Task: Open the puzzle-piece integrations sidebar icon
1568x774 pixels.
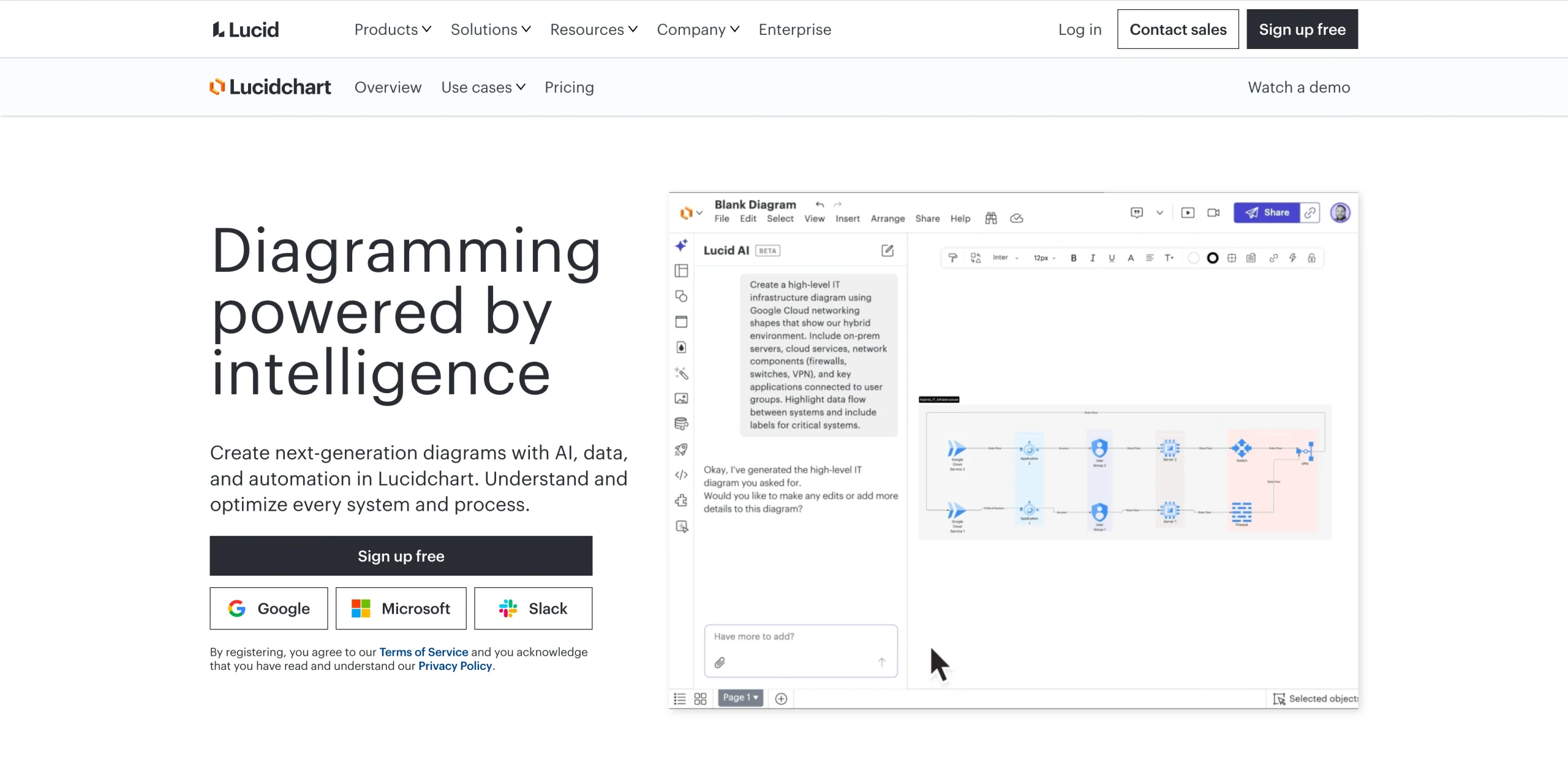Action: [680, 500]
